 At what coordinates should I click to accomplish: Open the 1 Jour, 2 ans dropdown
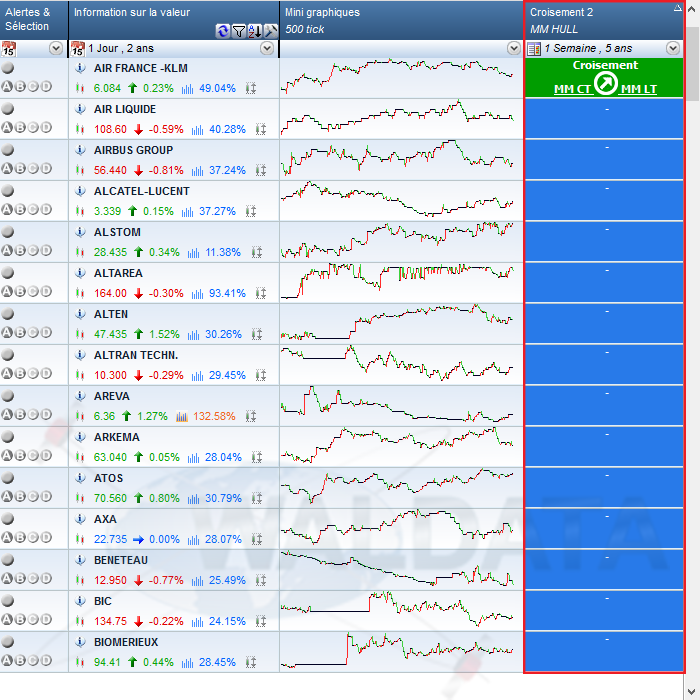[267, 48]
